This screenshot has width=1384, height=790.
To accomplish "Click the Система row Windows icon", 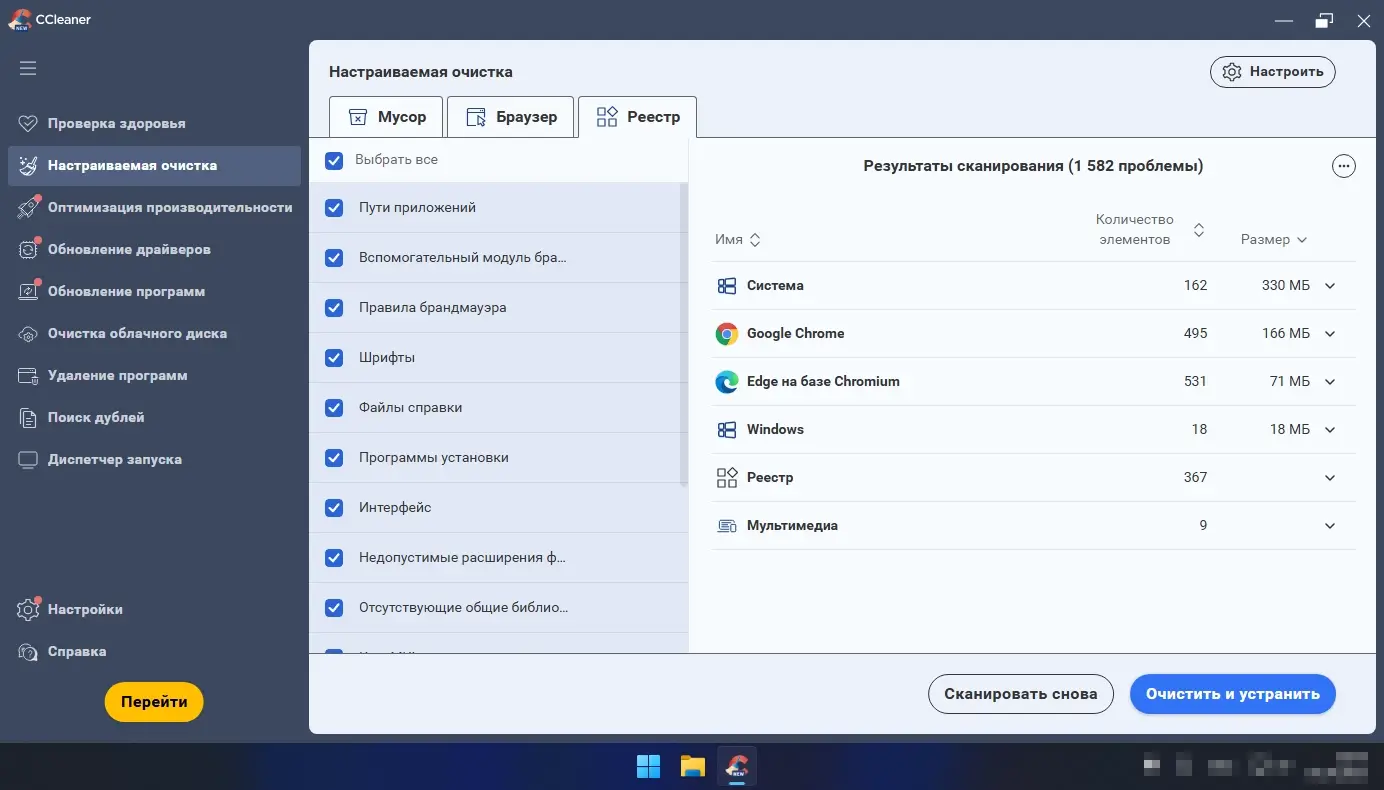I will tap(727, 286).
